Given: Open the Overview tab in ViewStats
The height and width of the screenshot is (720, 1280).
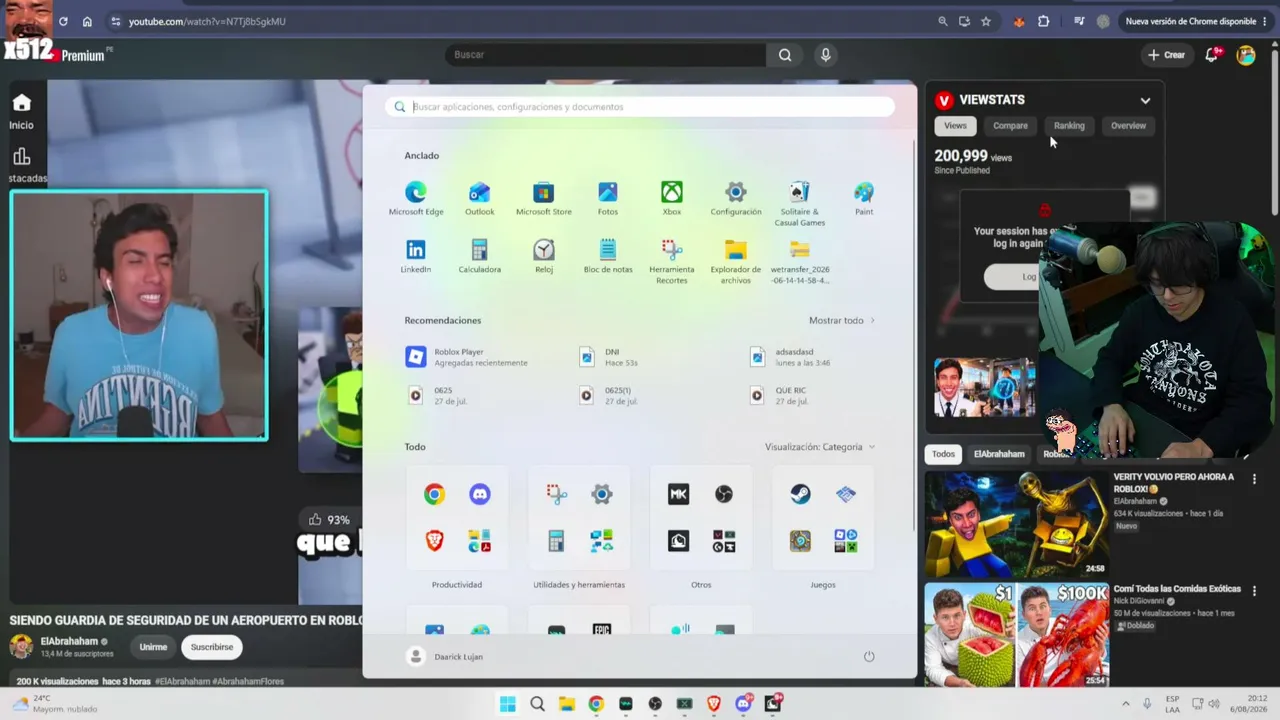Looking at the screenshot, I should point(1128,126).
